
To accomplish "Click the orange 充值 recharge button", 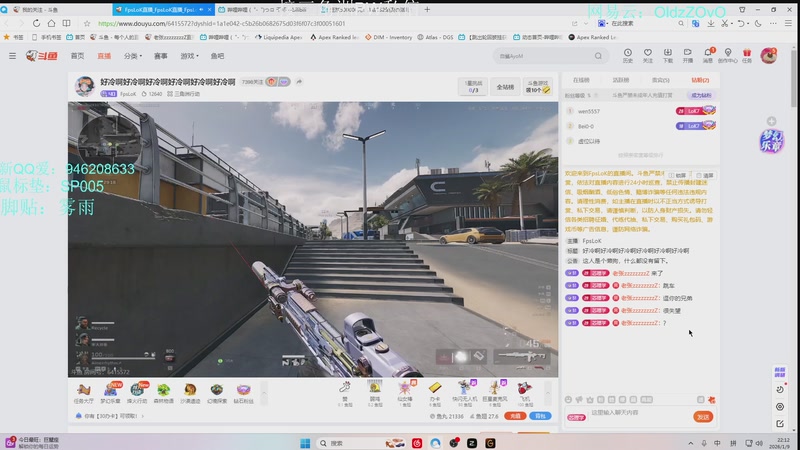I will click(515, 416).
